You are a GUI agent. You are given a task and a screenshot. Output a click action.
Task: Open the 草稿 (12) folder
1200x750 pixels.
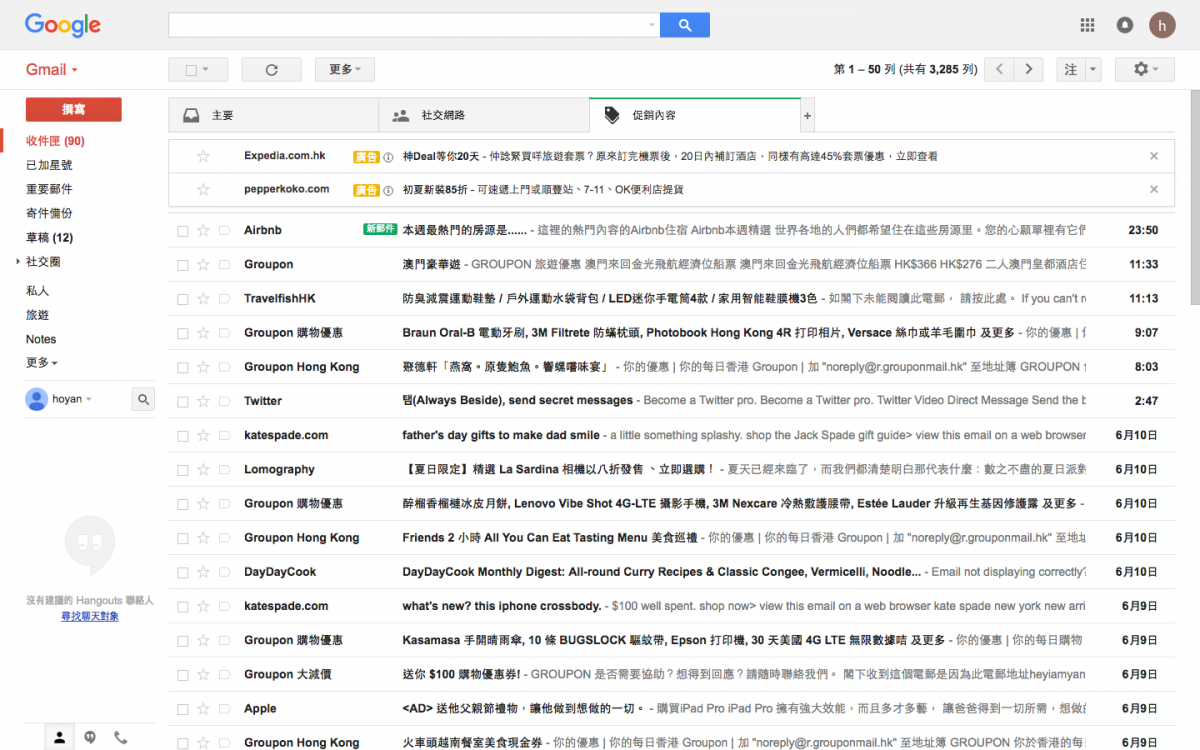[50, 238]
